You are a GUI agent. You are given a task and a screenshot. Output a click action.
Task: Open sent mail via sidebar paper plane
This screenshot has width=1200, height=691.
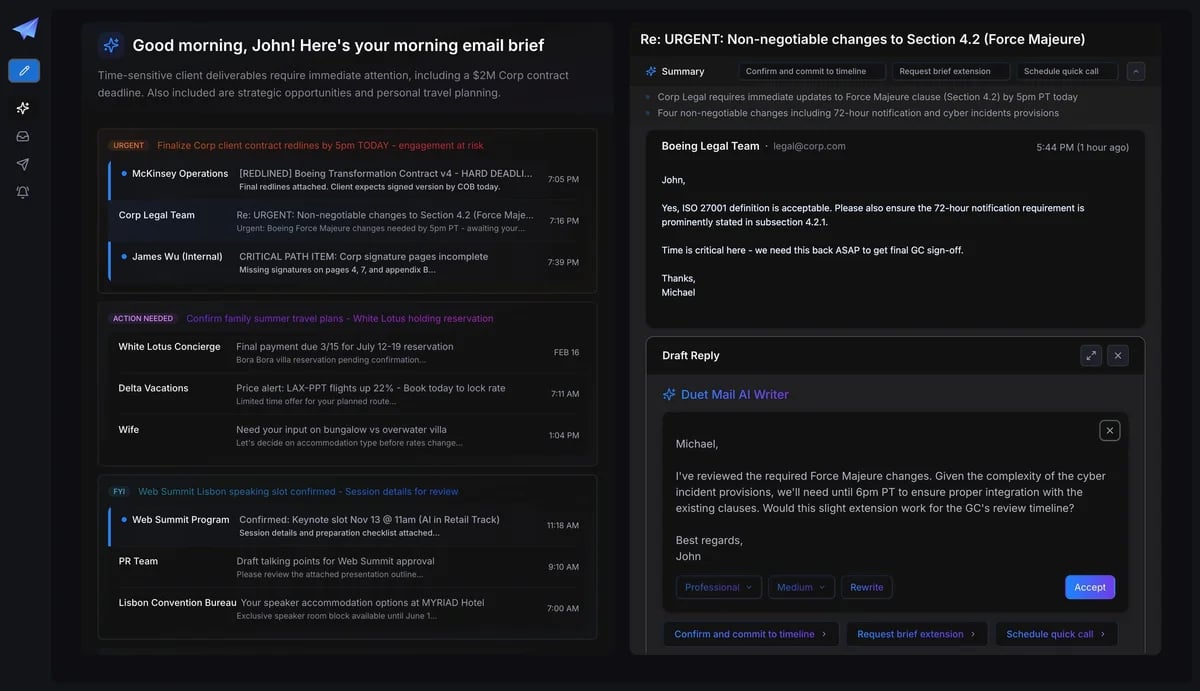[x=23, y=164]
